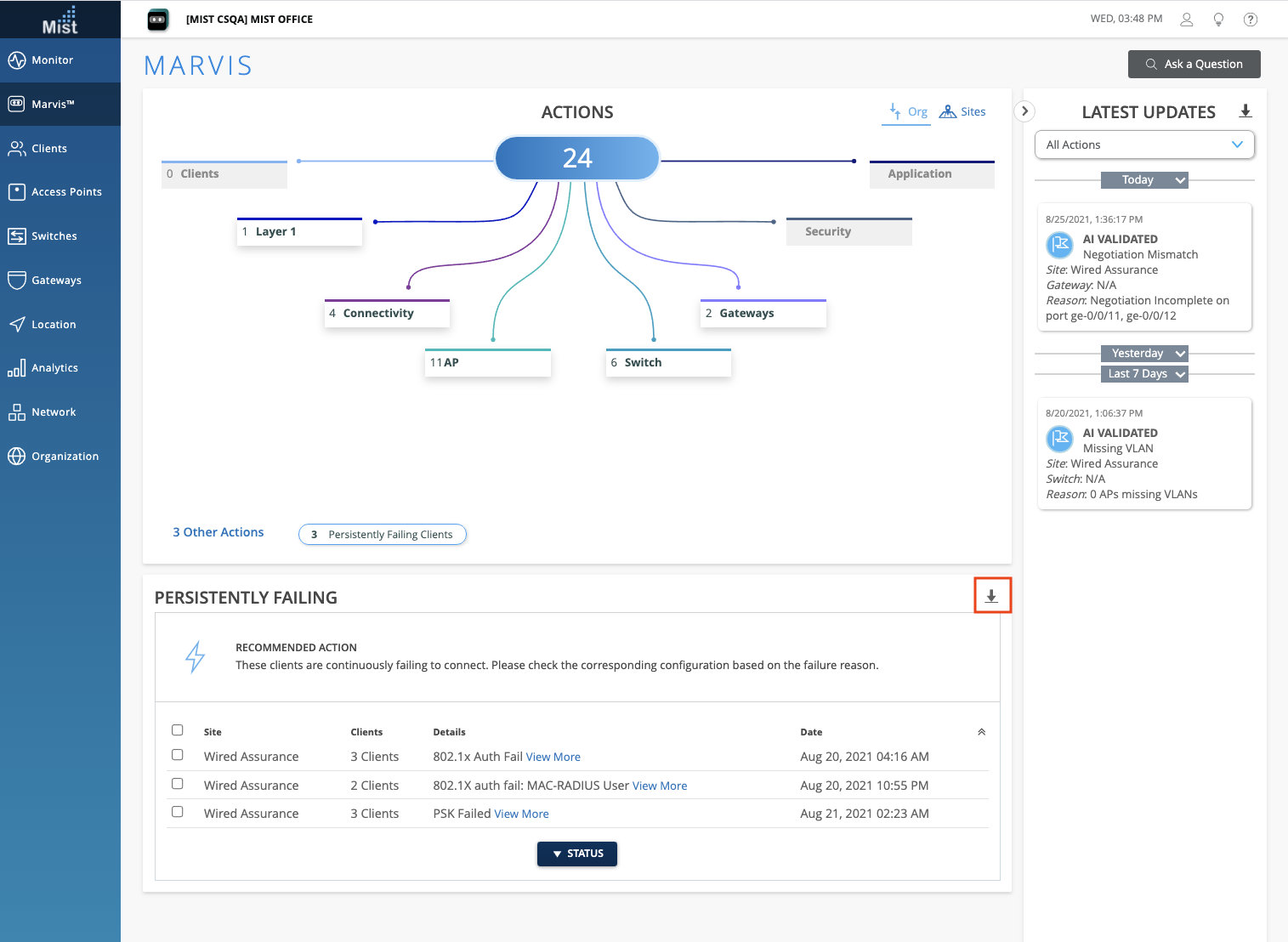Select the Clients action category
The width and height of the screenshot is (1288, 942).
click(x=224, y=174)
